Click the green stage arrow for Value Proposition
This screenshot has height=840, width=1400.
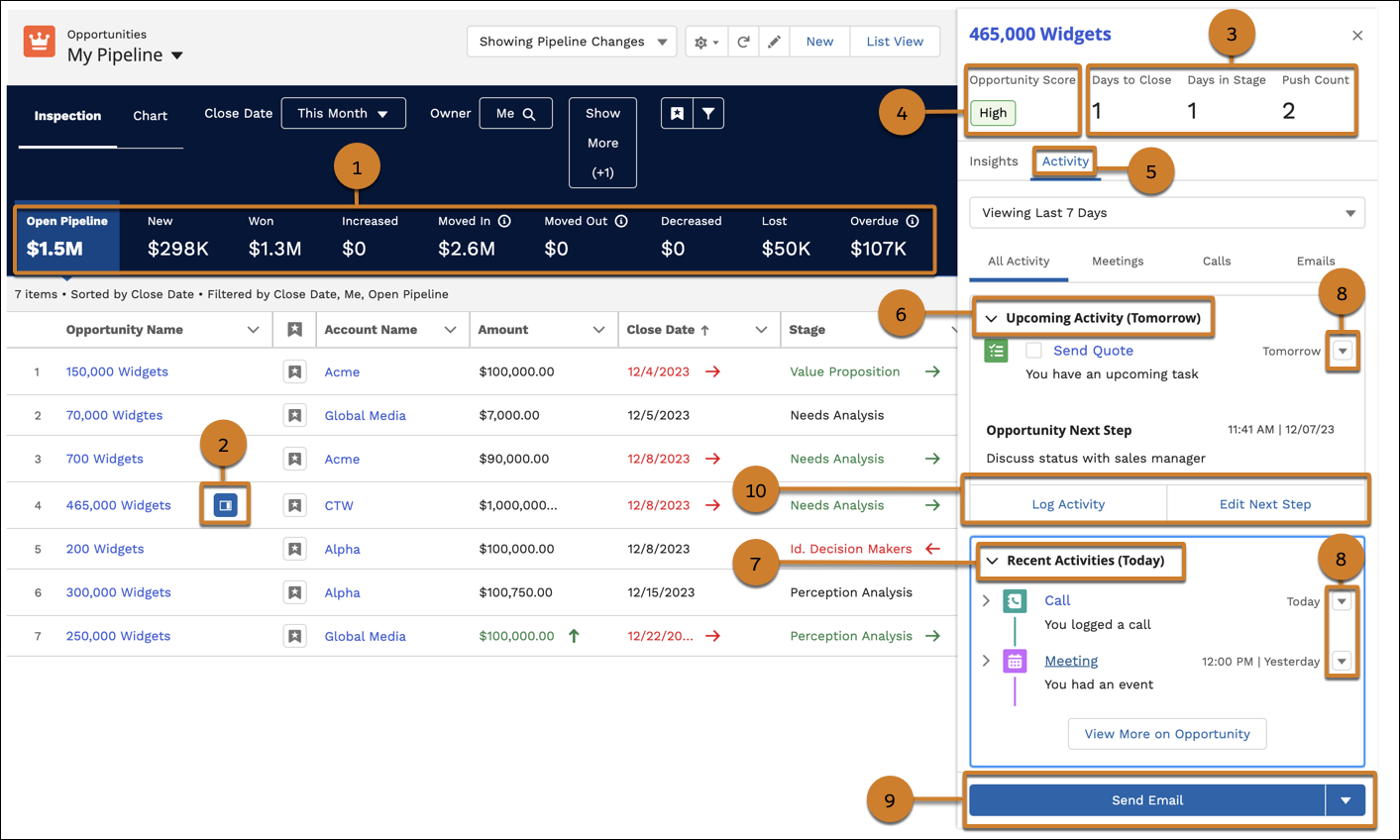click(932, 371)
